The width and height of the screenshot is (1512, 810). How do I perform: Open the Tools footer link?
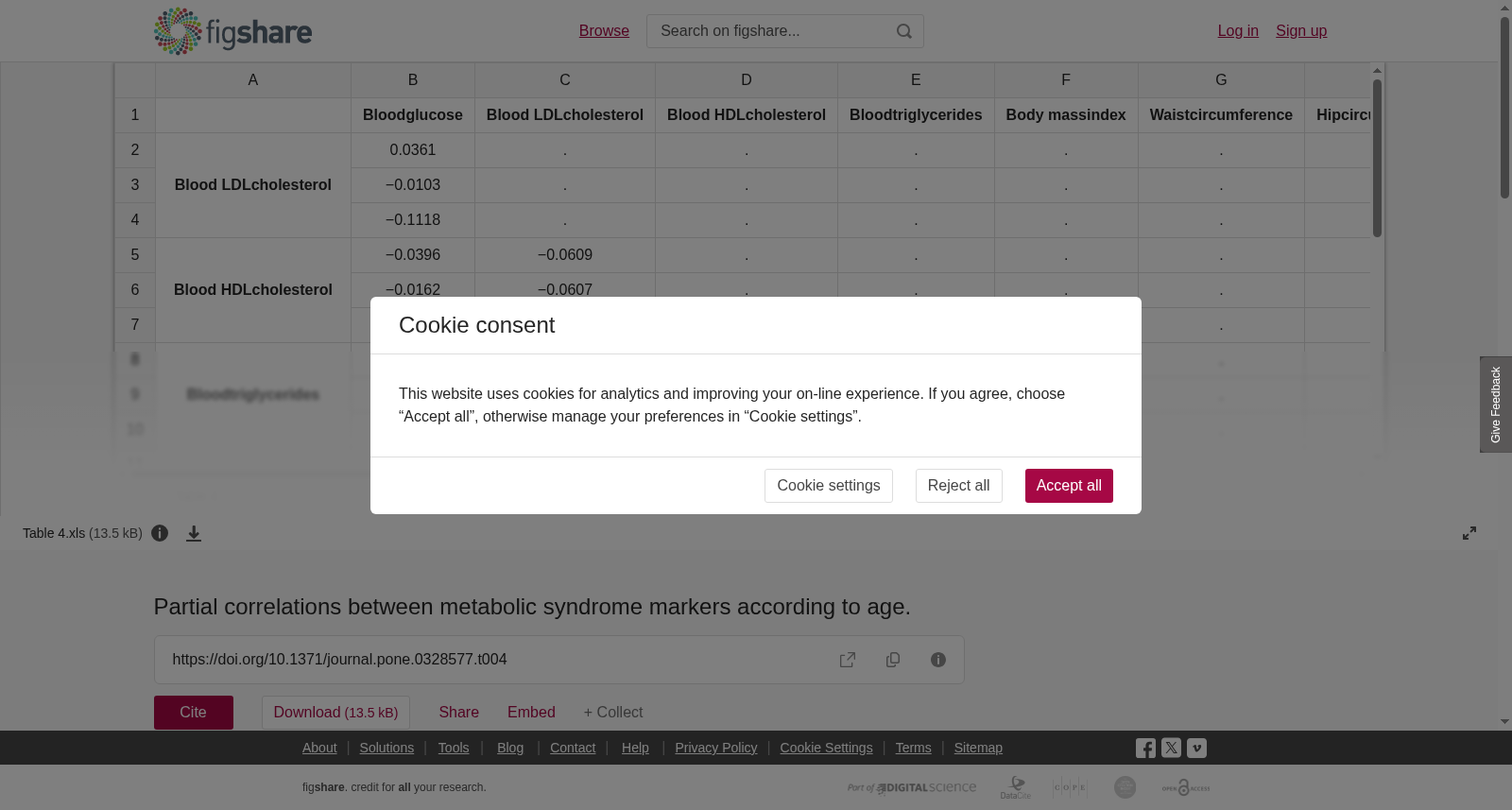pos(454,748)
